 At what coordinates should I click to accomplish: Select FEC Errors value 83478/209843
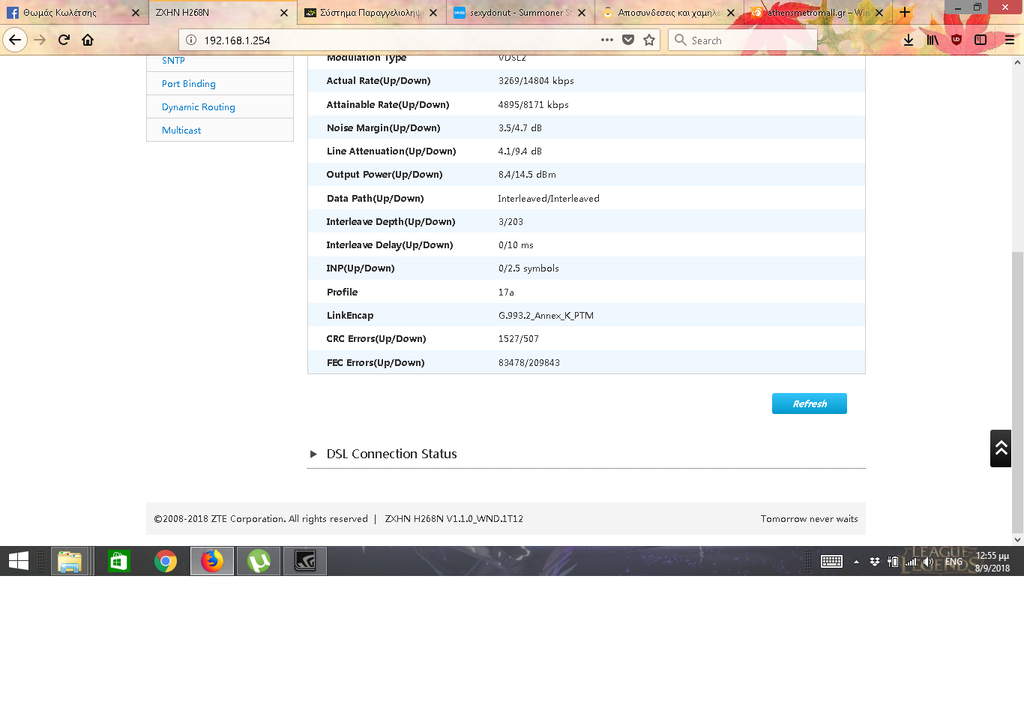click(x=529, y=363)
